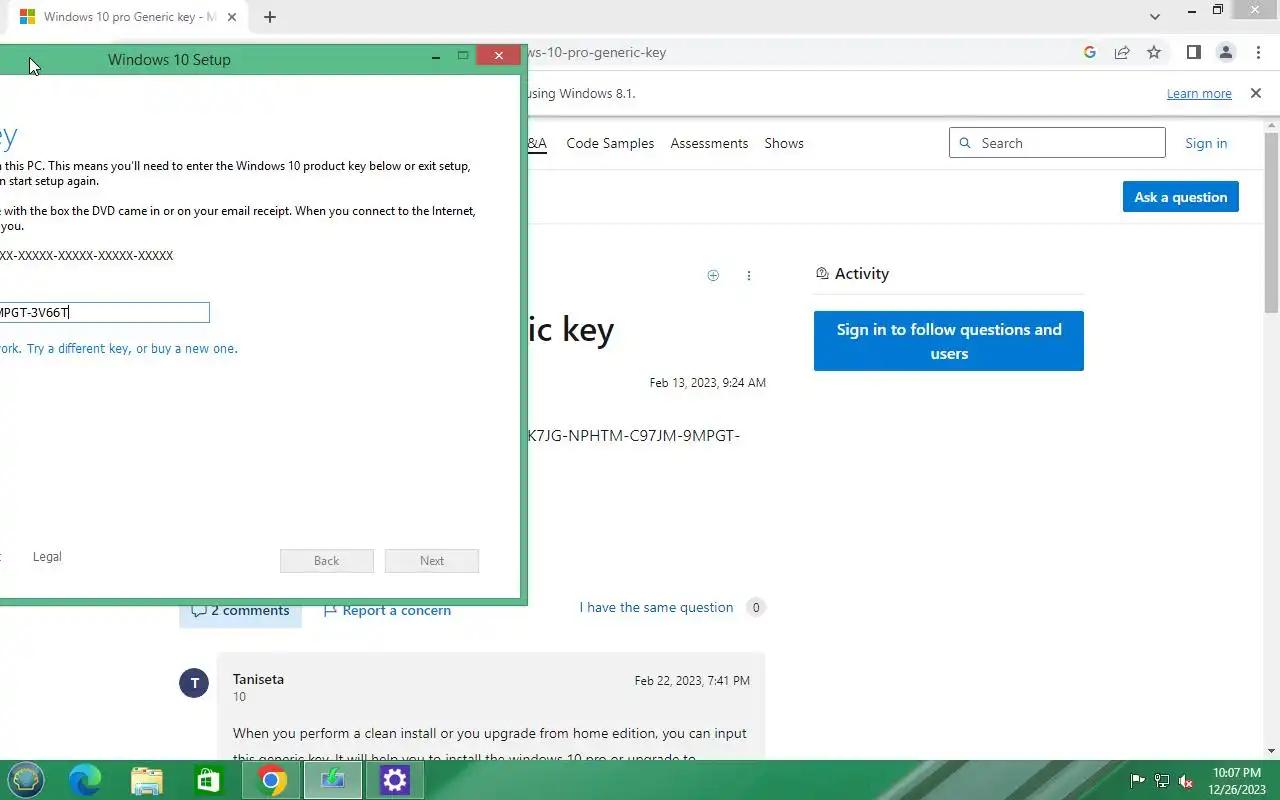The image size is (1280, 800).
Task: Open File Explorer from taskbar
Action: 147,780
